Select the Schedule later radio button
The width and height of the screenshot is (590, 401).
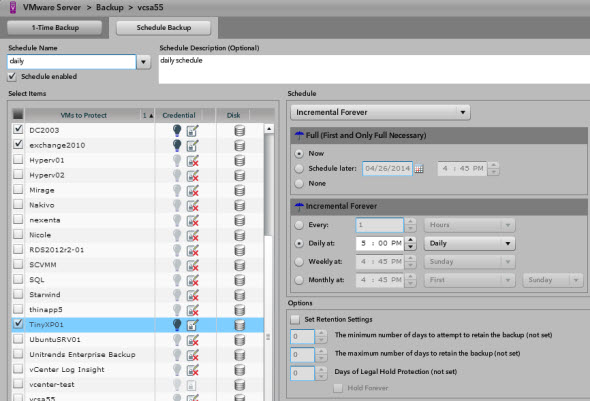click(299, 169)
